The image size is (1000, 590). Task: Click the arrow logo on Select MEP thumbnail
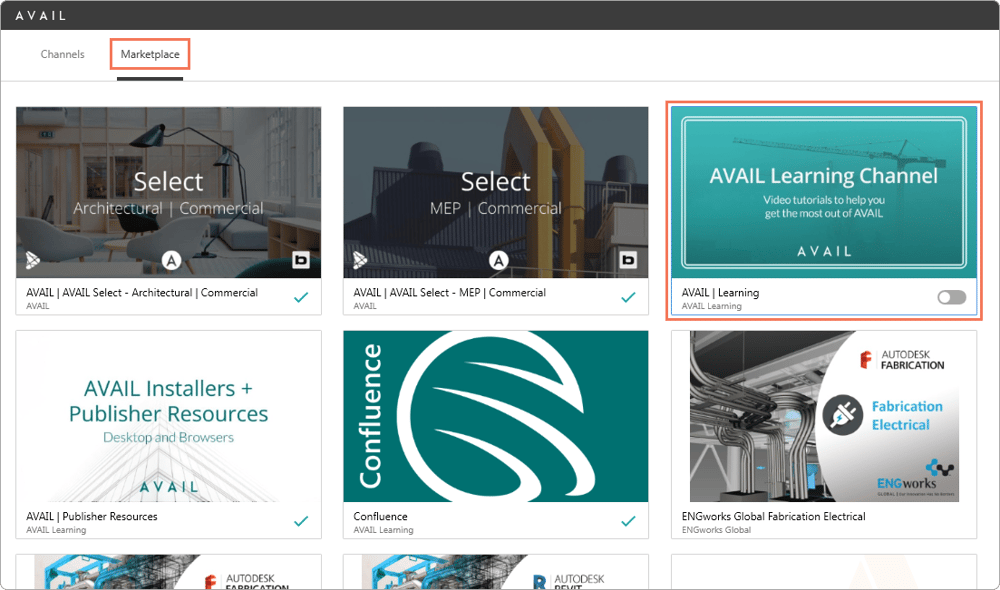tap(361, 262)
